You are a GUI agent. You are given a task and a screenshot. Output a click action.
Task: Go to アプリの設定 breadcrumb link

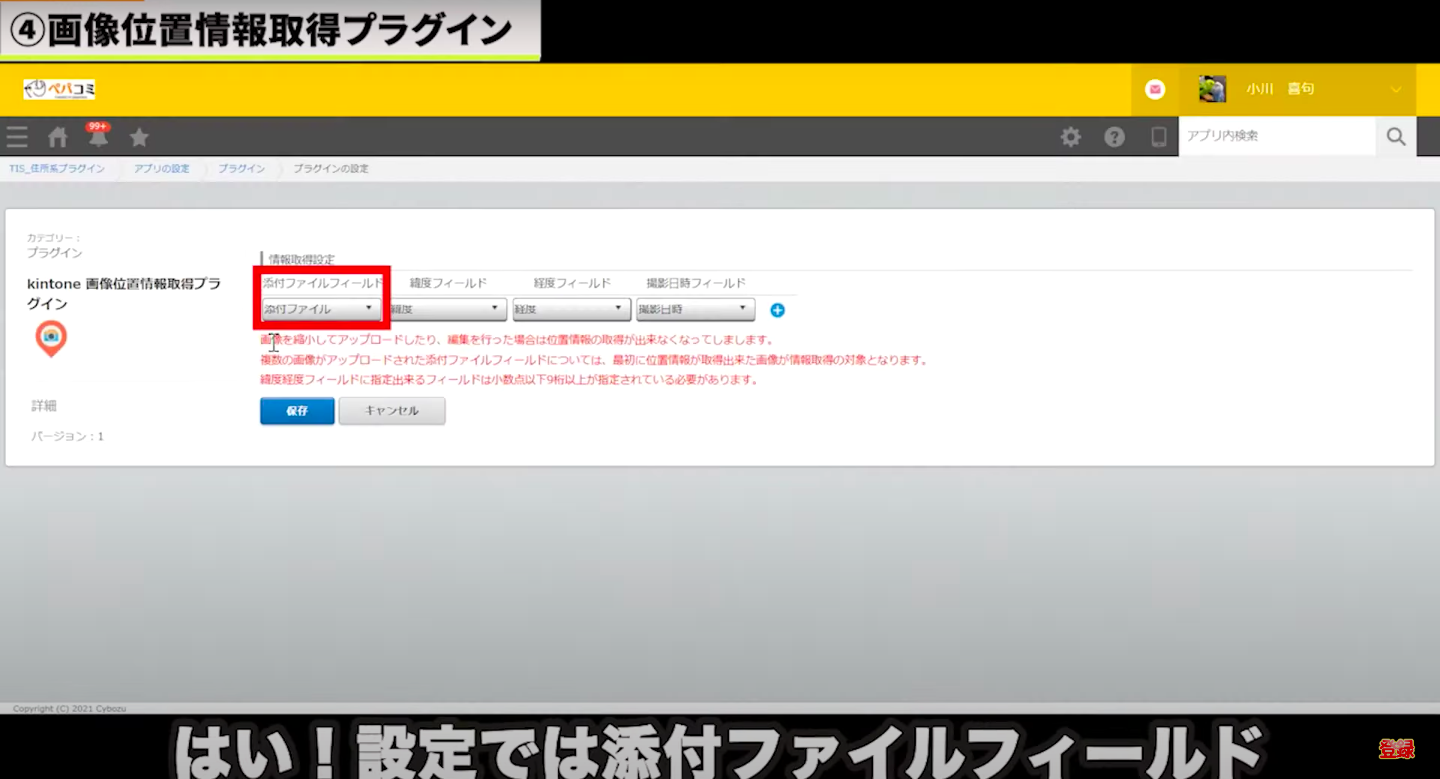[x=161, y=169]
